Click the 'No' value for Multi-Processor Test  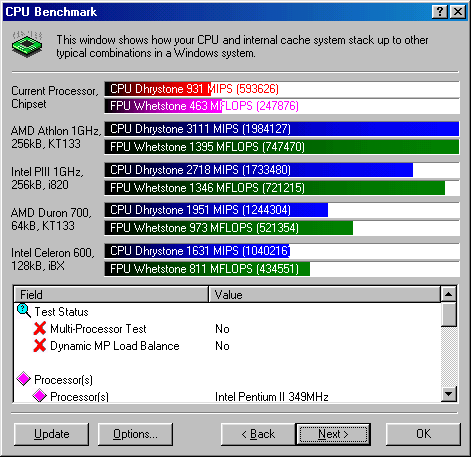click(x=222, y=329)
